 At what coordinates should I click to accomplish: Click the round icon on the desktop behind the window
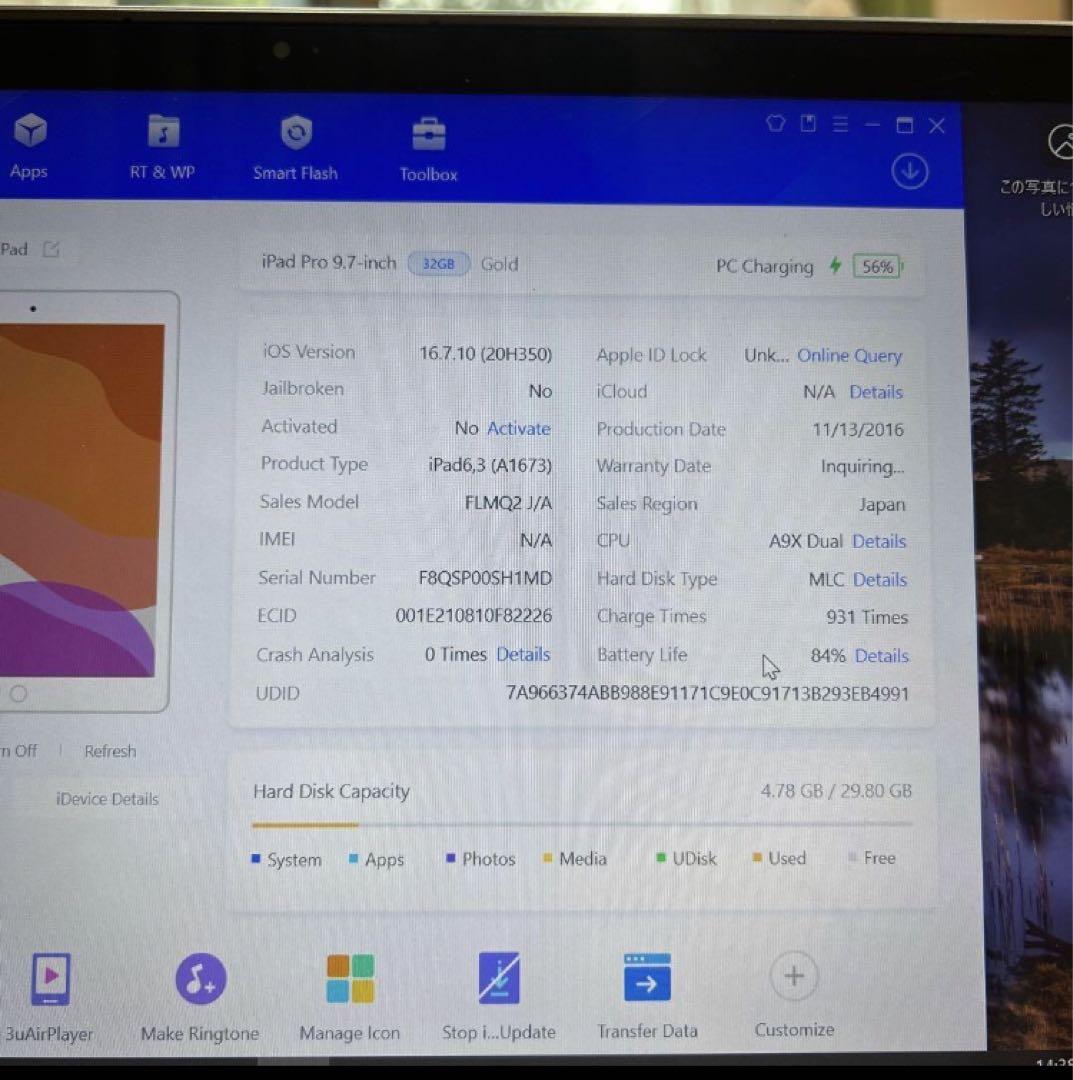pyautogui.click(x=1061, y=142)
